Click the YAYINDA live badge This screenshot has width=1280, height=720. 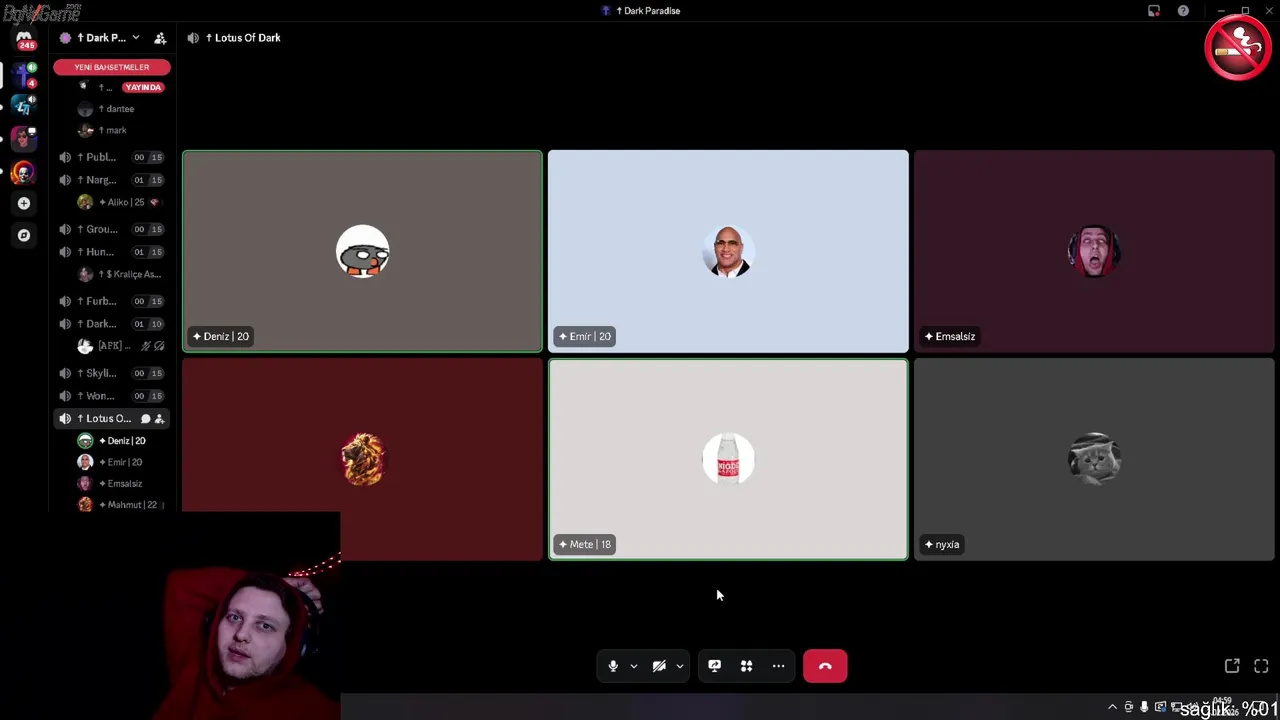(x=143, y=87)
